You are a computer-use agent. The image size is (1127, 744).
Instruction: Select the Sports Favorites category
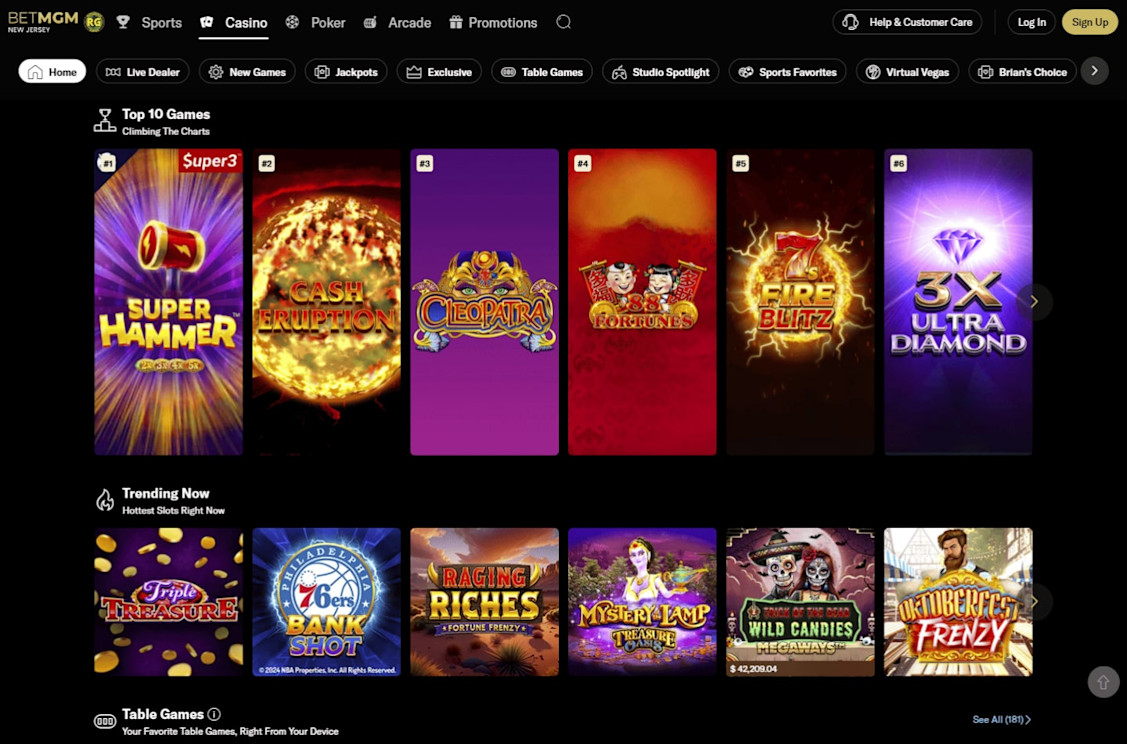point(787,71)
